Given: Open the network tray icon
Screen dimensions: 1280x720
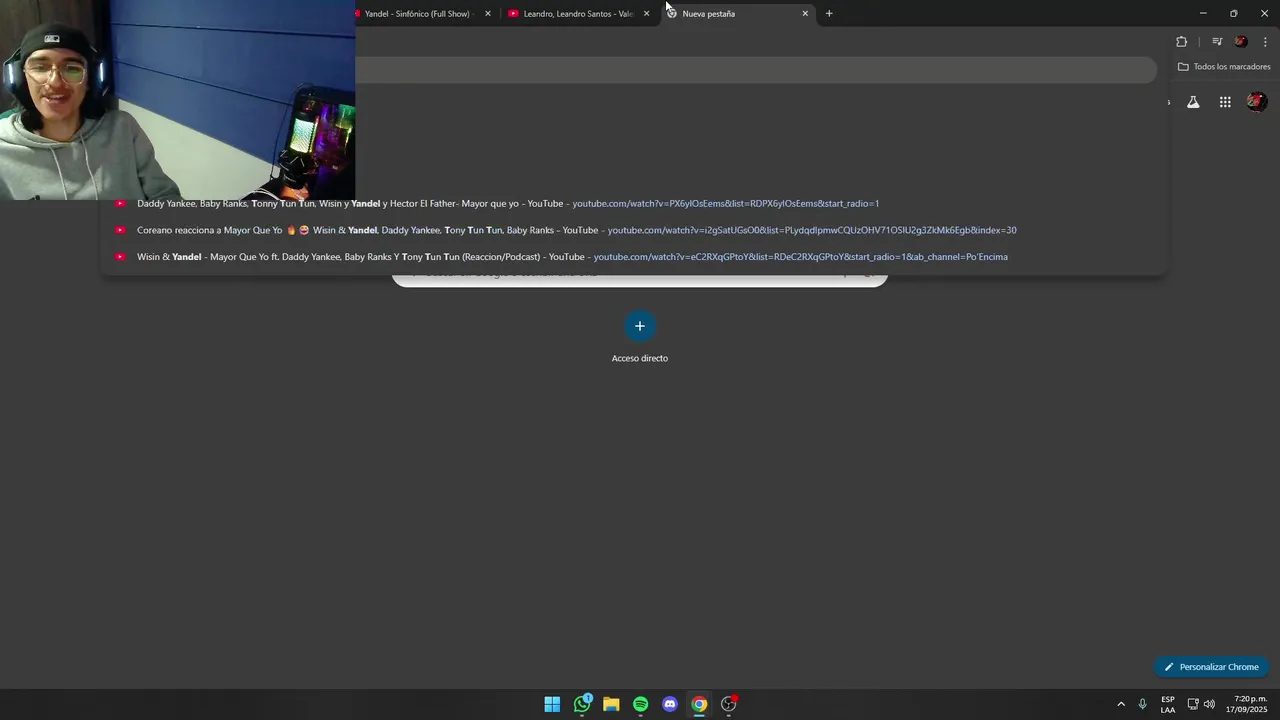Looking at the screenshot, I should click(1193, 704).
